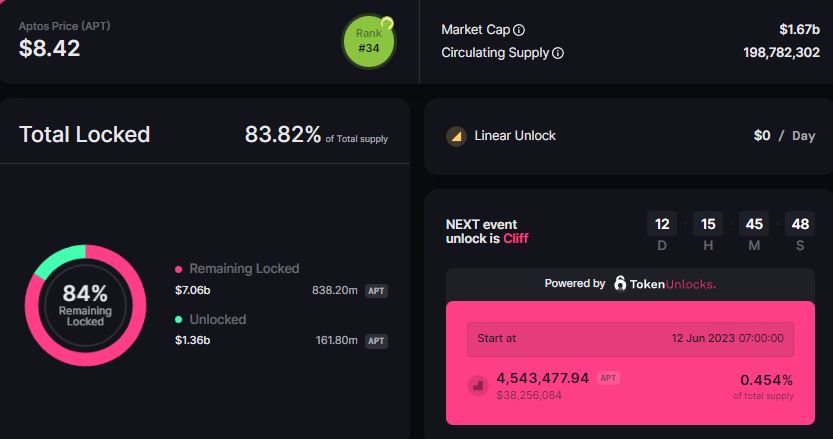Click the pink Remaining Locked legend dot
Image resolution: width=833 pixels, height=439 pixels.
pyautogui.click(x=179, y=269)
